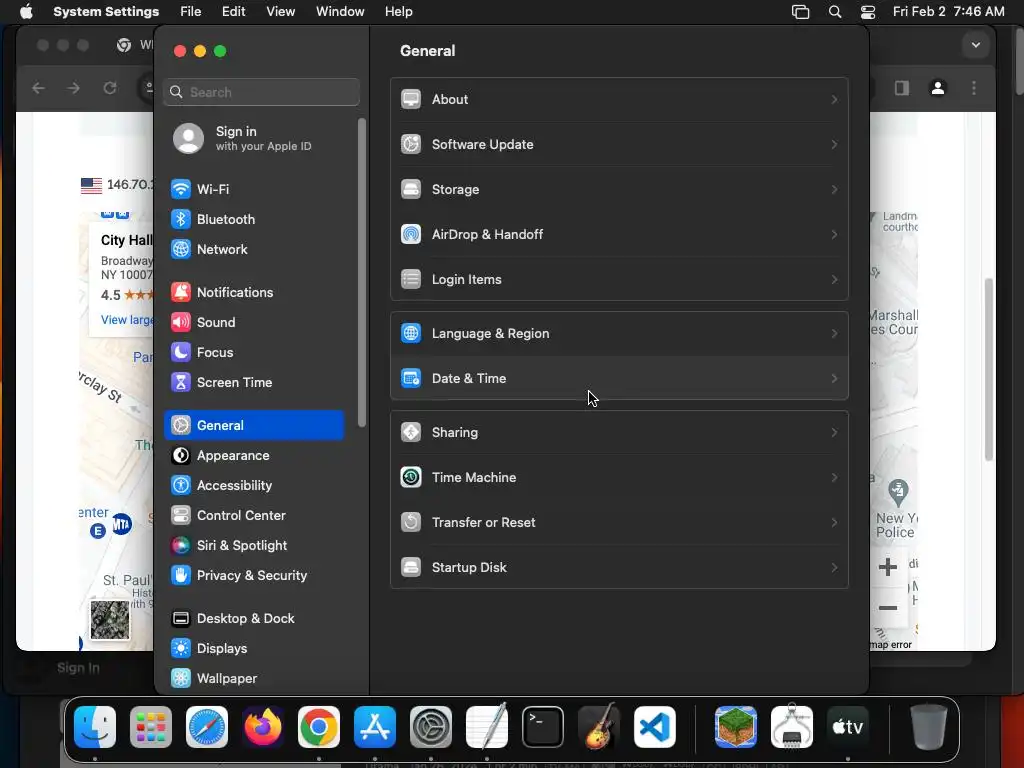Select the Date & Time calendar icon
This screenshot has height=768, width=1024.
[x=411, y=379]
